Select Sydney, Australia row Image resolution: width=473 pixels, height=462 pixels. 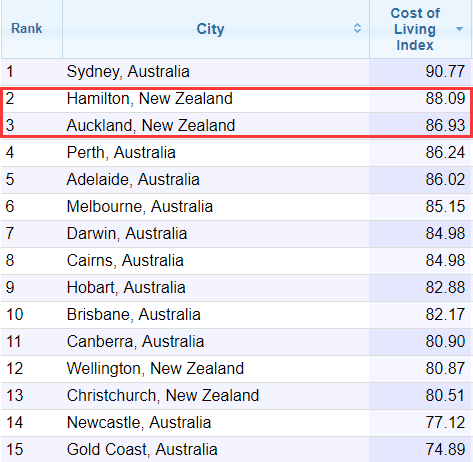point(236,72)
